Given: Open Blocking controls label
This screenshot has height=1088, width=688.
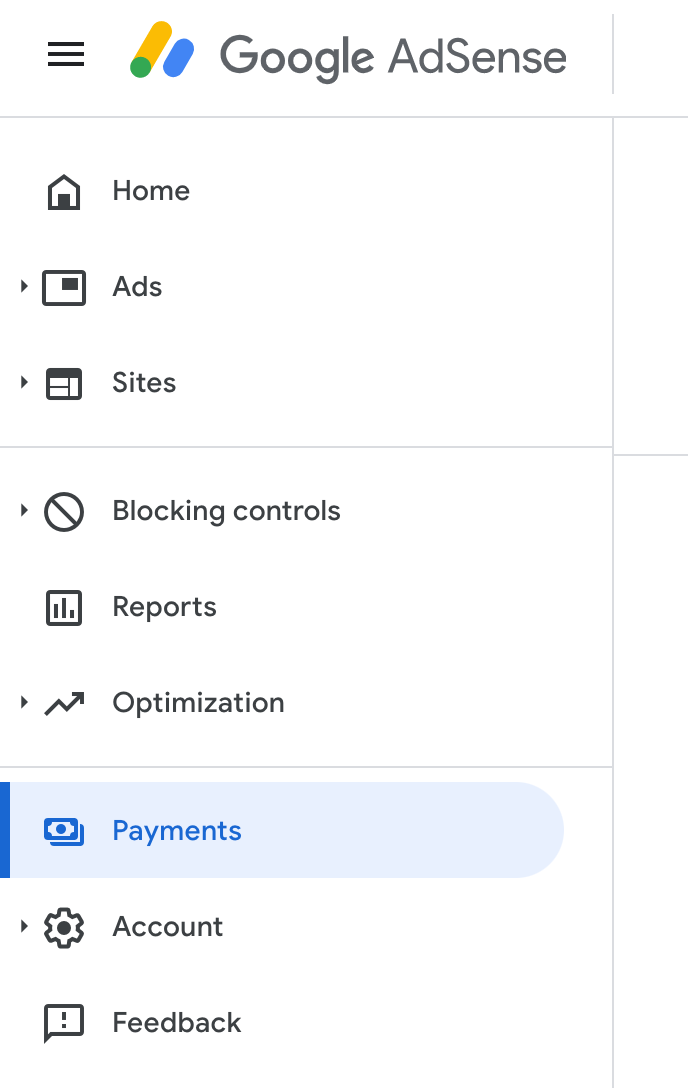Looking at the screenshot, I should click(x=226, y=511).
